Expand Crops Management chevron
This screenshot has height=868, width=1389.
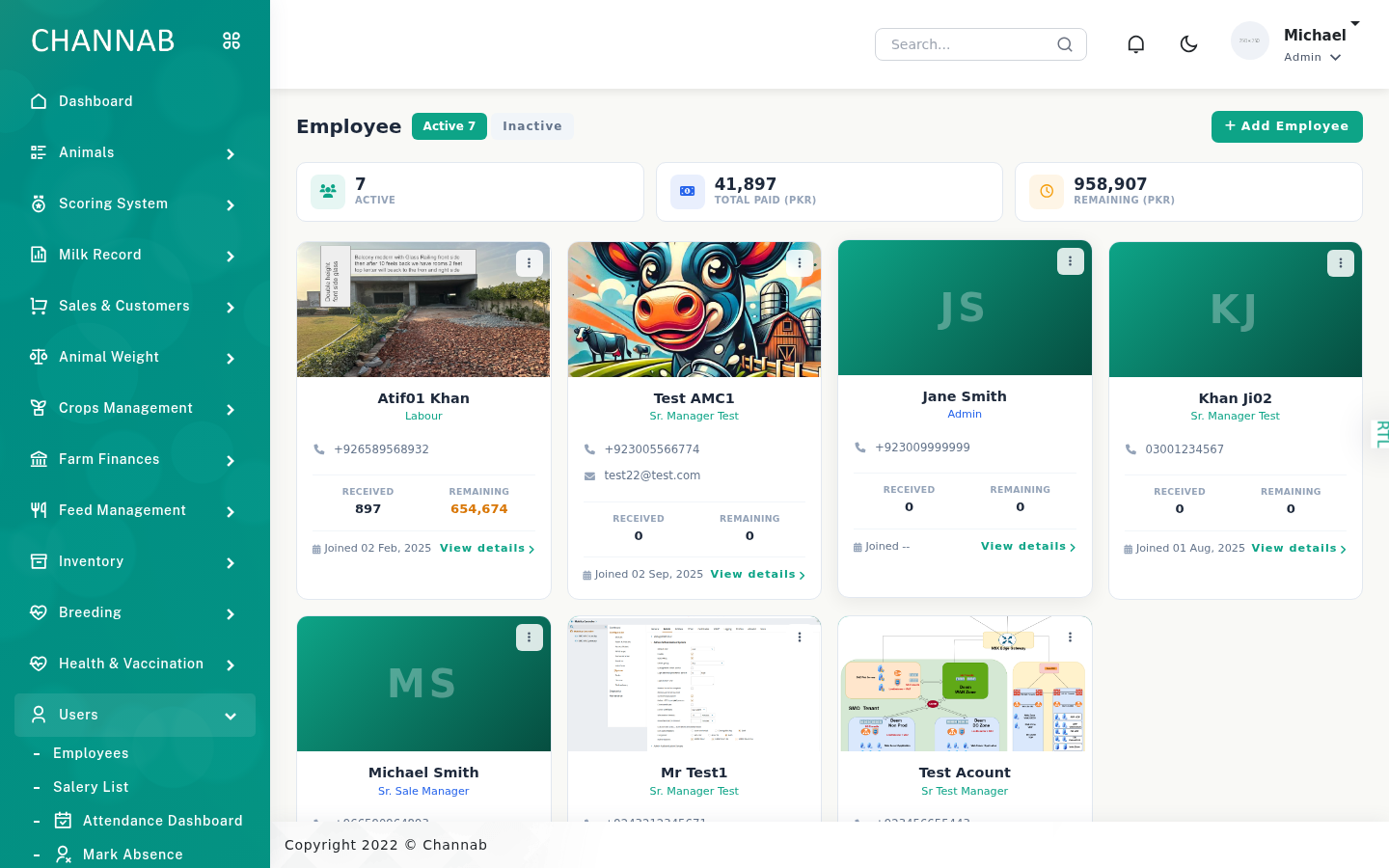click(231, 410)
